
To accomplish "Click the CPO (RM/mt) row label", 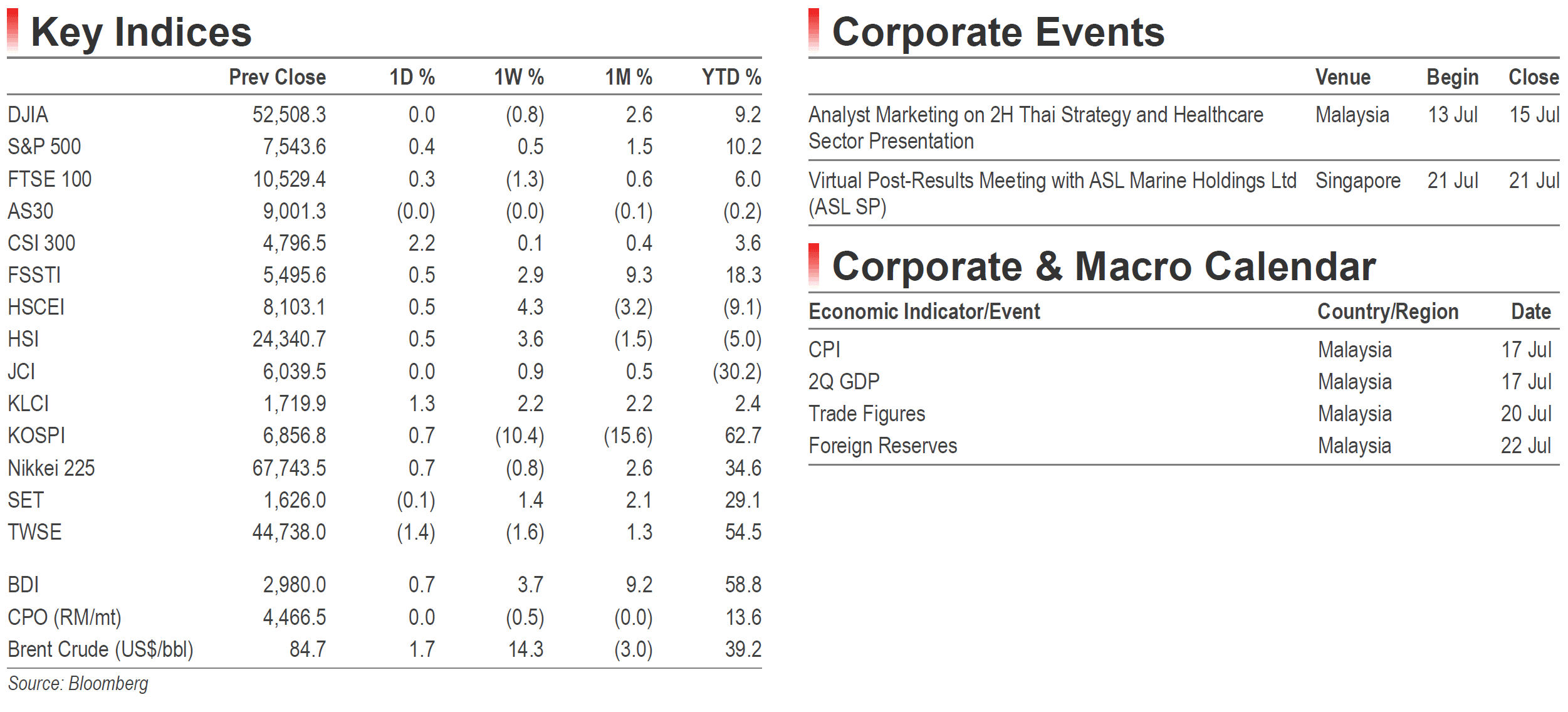I will click(64, 617).
